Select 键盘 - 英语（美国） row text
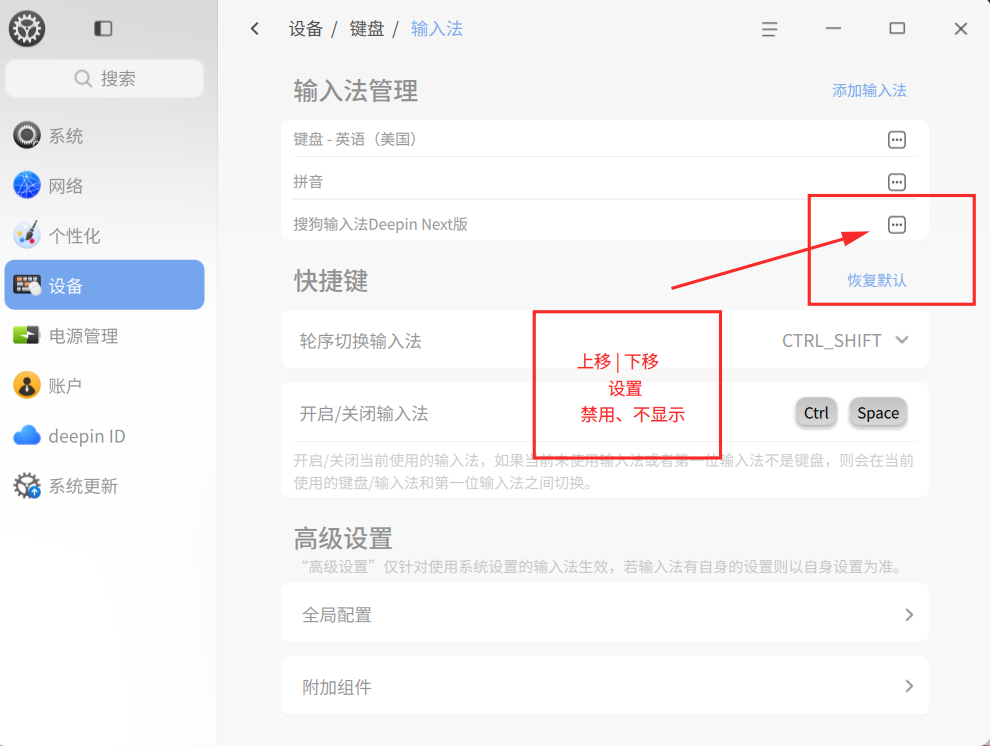The width and height of the screenshot is (990, 746). click(355, 139)
